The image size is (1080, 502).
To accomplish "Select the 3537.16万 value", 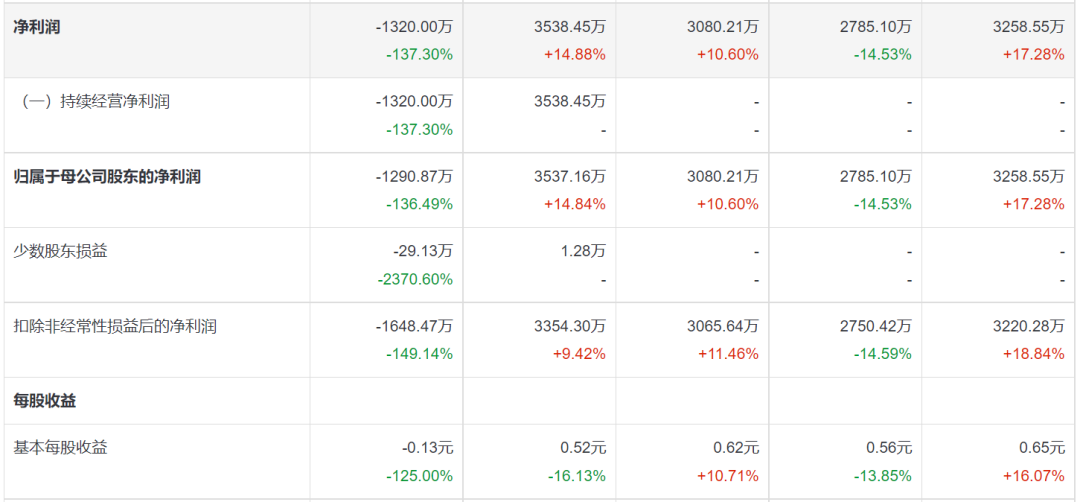I will [570, 177].
